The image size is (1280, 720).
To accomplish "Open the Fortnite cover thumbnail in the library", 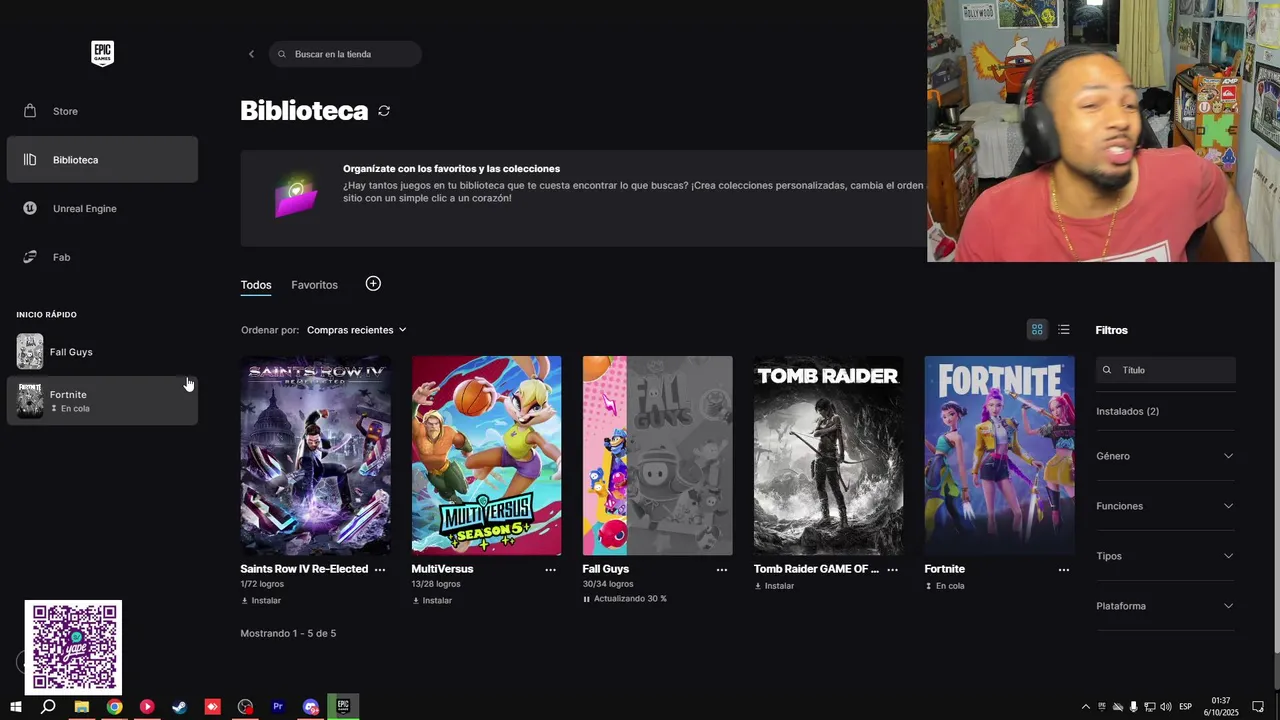I will (x=999, y=455).
